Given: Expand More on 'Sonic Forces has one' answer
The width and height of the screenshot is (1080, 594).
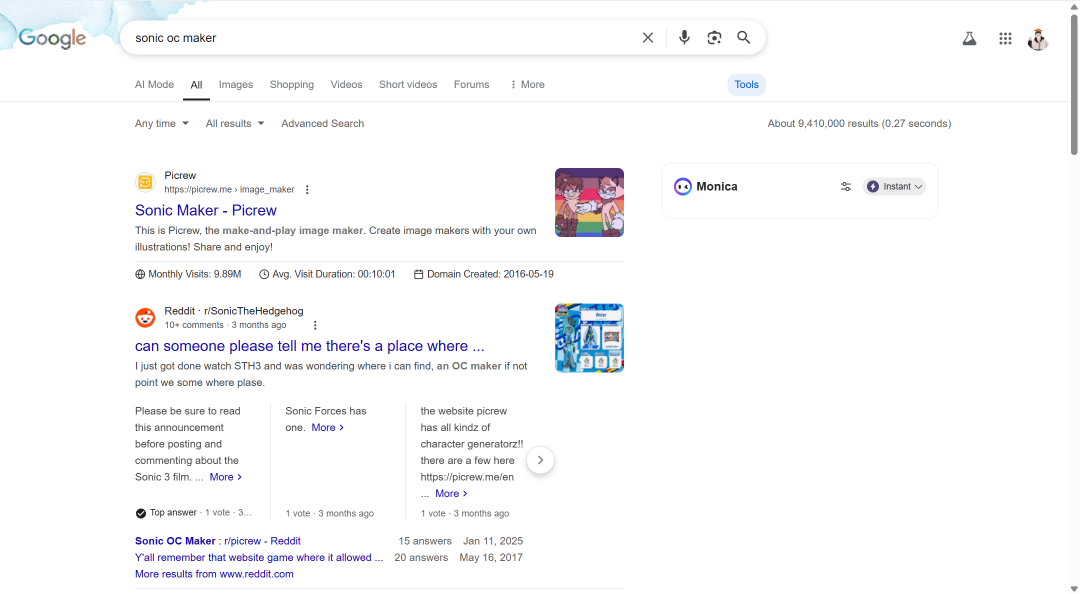Looking at the screenshot, I should [x=327, y=427].
